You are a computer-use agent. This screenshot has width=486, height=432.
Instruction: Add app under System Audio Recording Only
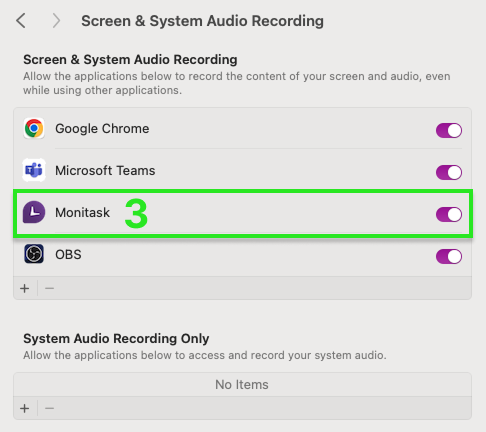(x=24, y=408)
